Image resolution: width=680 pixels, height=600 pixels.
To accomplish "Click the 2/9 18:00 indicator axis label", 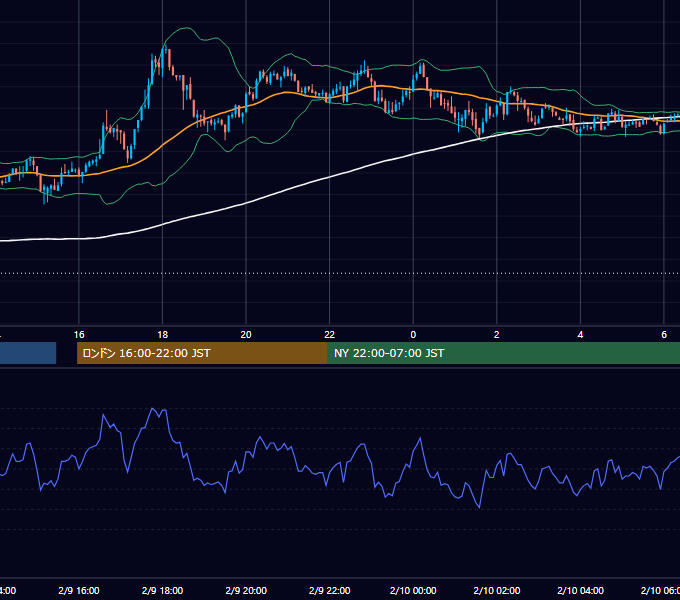I will (x=163, y=590).
